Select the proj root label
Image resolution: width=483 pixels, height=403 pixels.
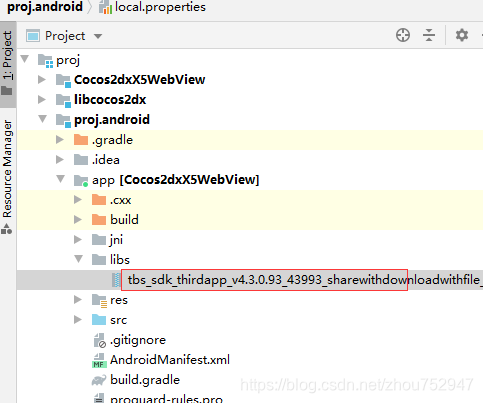(x=68, y=60)
